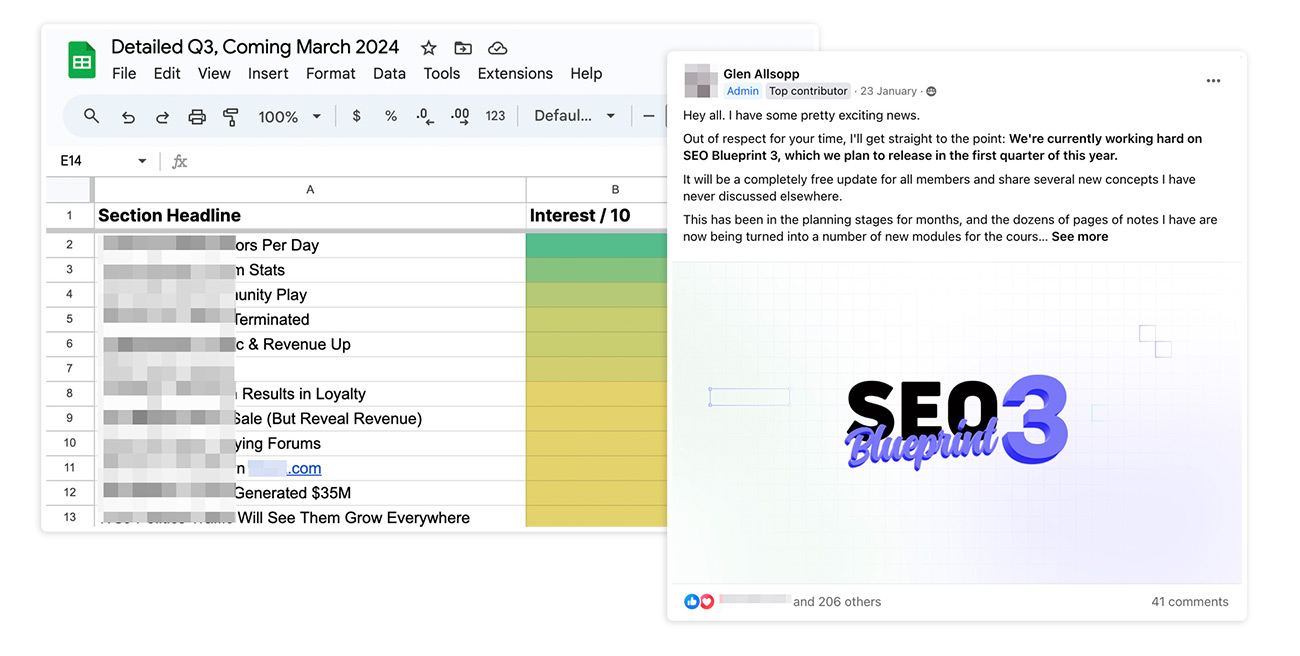Open the Data menu
This screenshot has height=656, width=1300.
coord(389,73)
